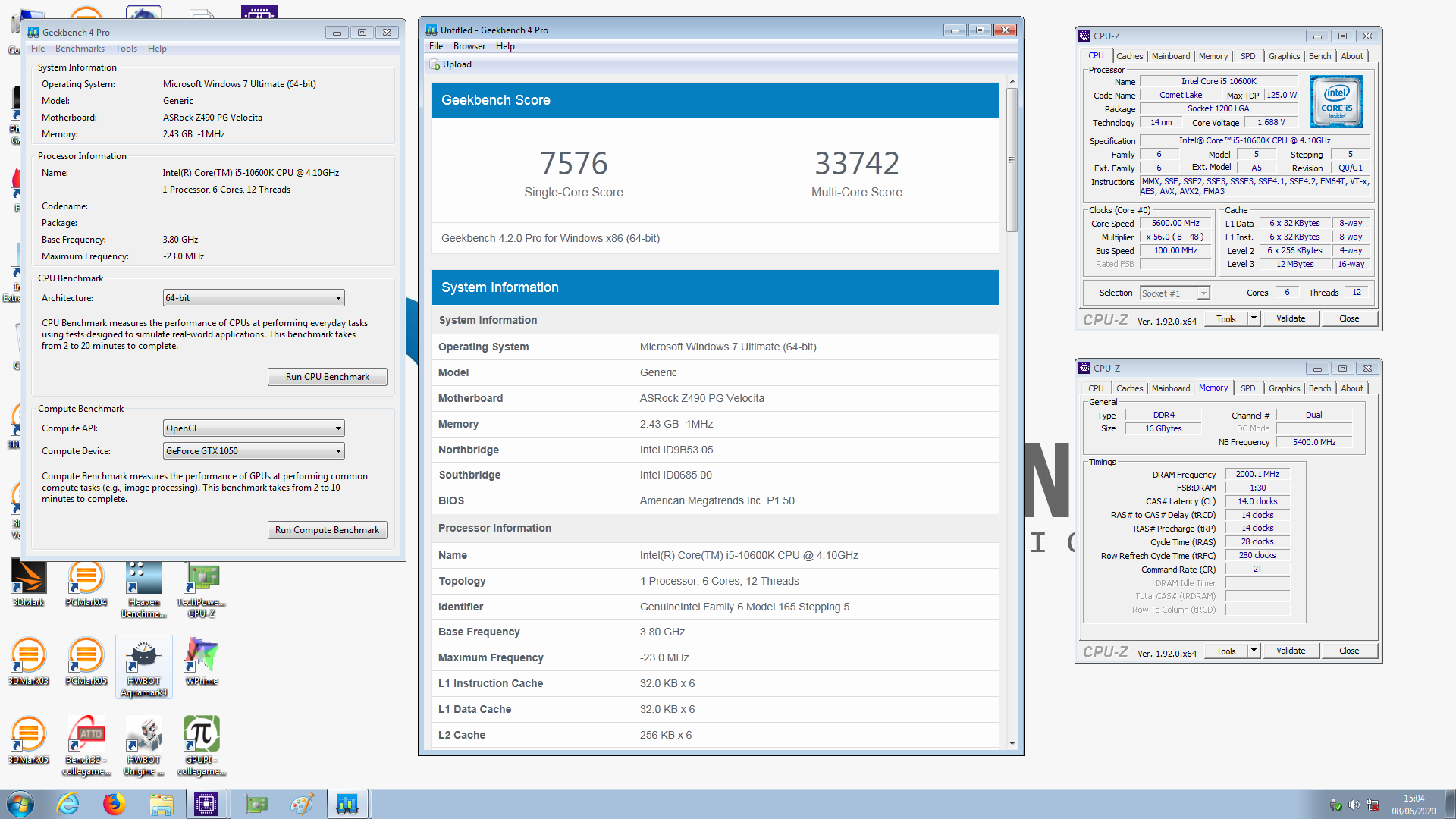Open the PCMark05 desktop shortcut
The width and height of the screenshot is (1456, 819).
[x=86, y=662]
